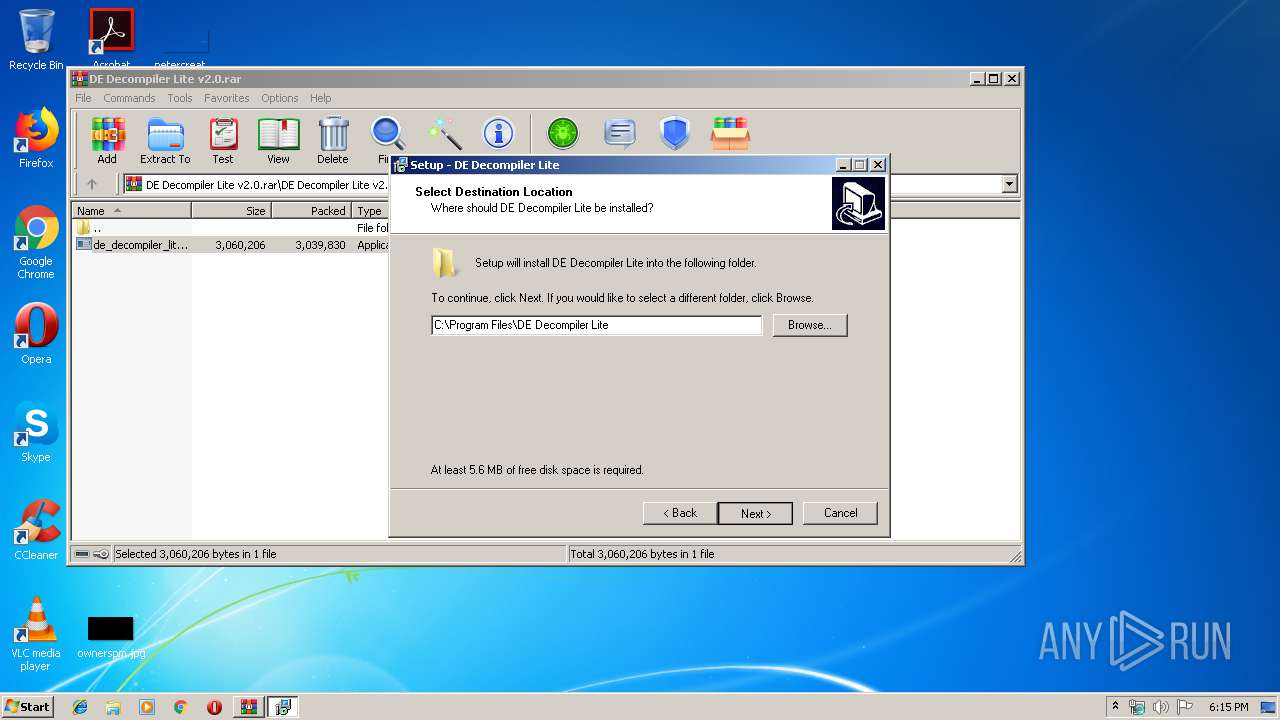Click the system clock showing 6:15 PM

[x=1228, y=707]
